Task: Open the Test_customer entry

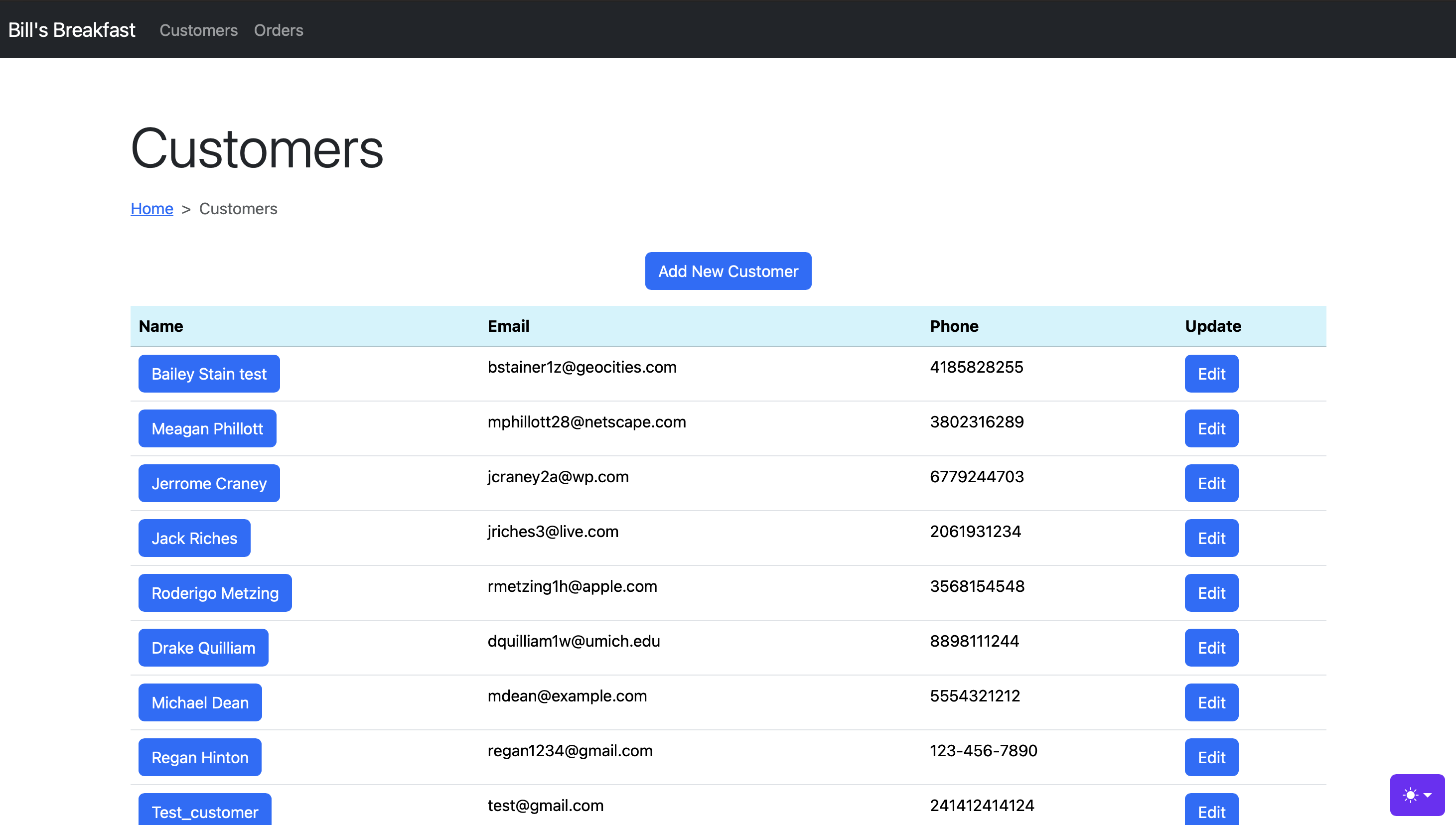Action: (205, 810)
